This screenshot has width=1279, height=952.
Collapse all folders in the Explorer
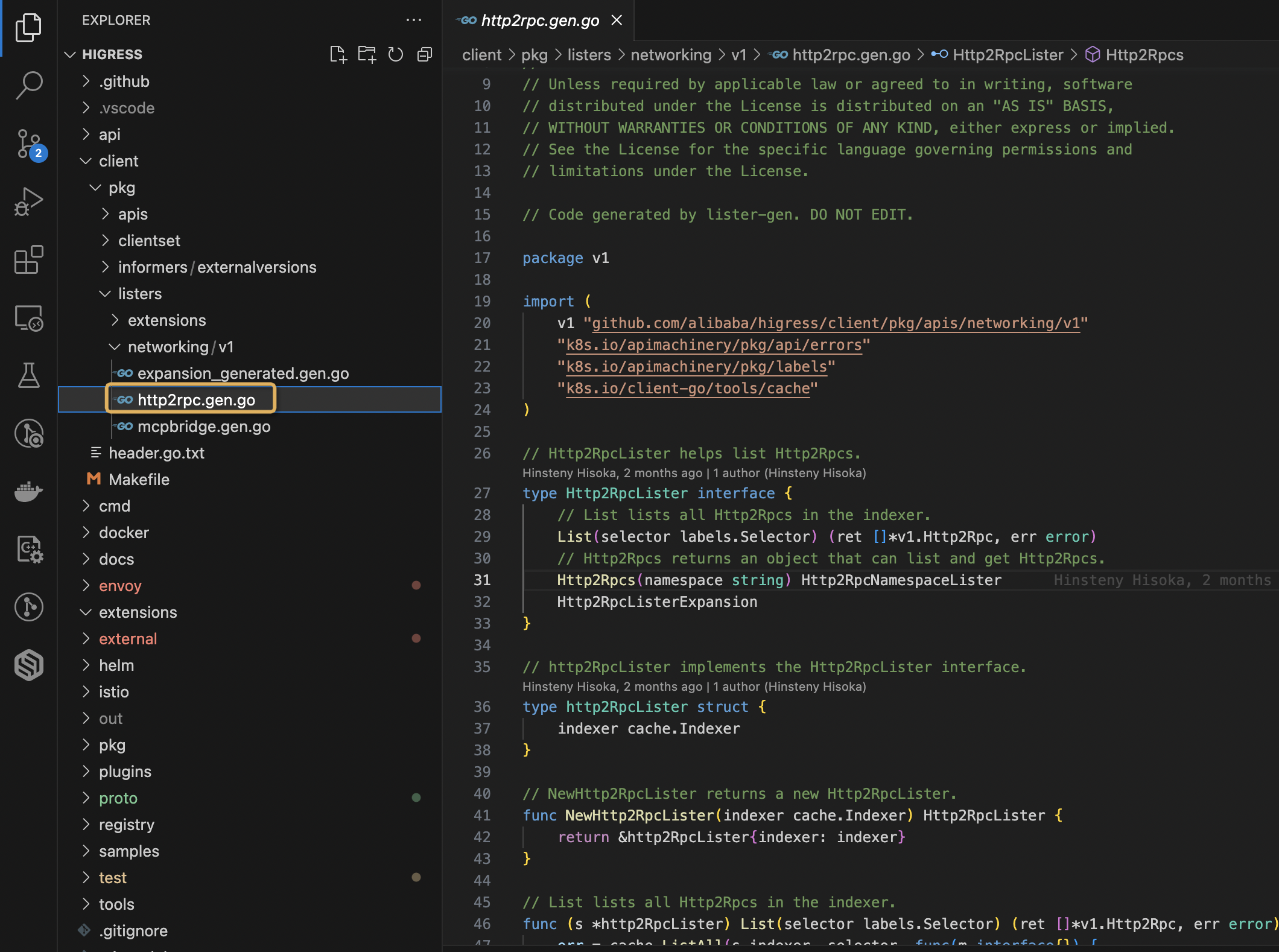pos(424,54)
